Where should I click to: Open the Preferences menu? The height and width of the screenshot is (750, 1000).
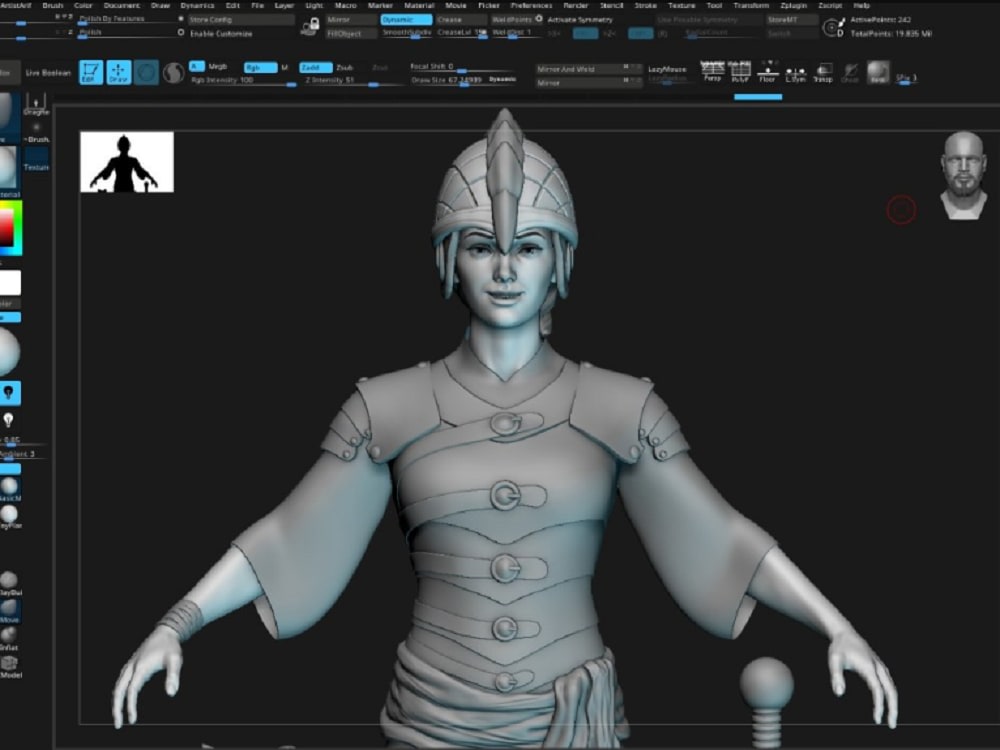pyautogui.click(x=531, y=5)
